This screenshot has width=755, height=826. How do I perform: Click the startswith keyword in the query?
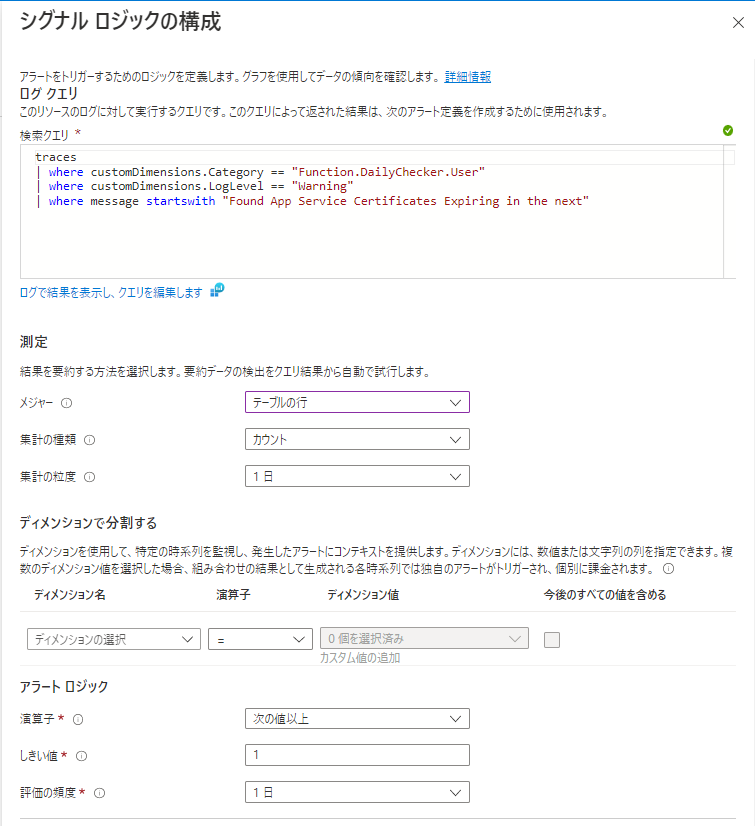pos(181,201)
